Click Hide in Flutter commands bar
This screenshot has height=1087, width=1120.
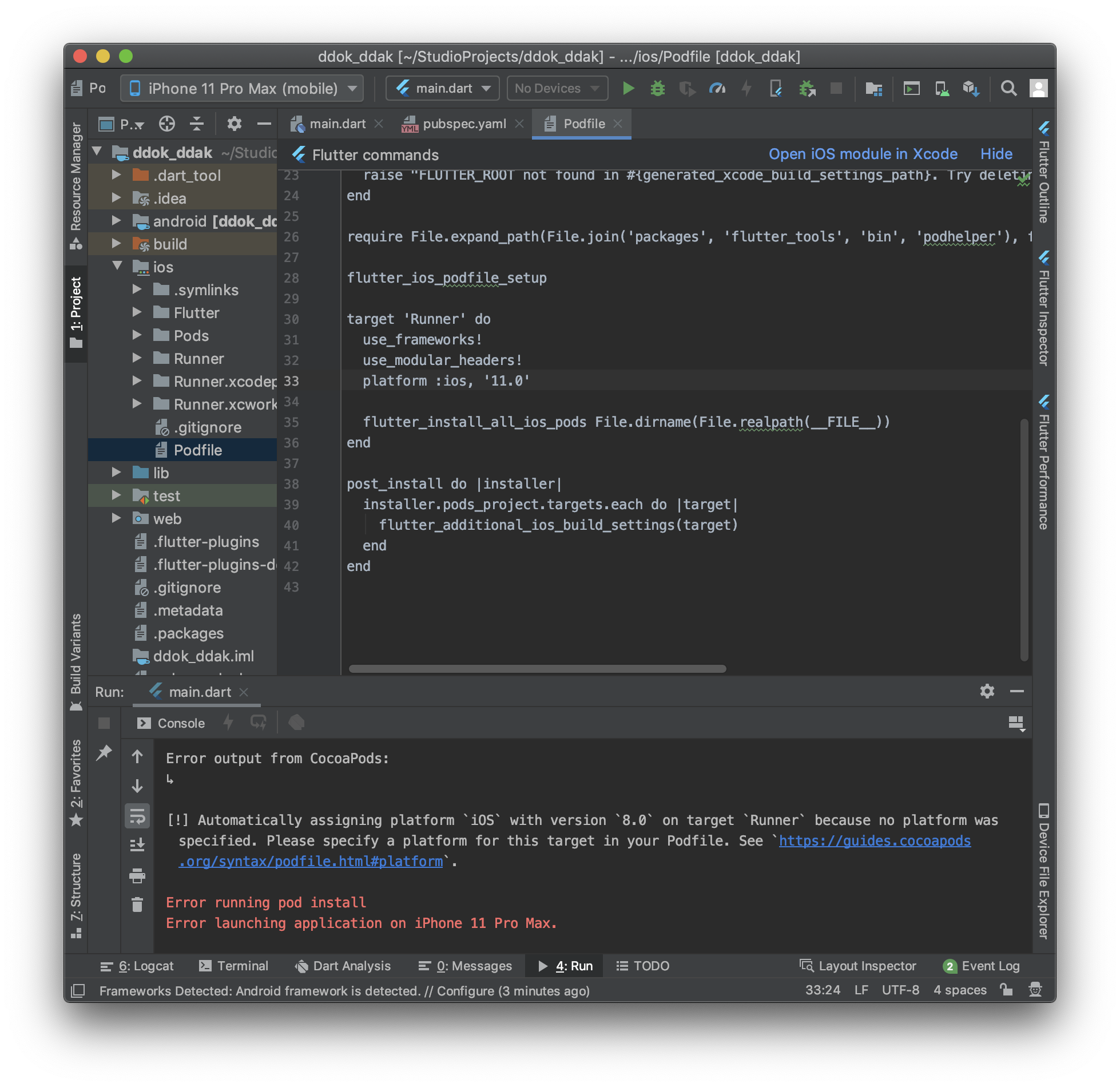click(996, 154)
